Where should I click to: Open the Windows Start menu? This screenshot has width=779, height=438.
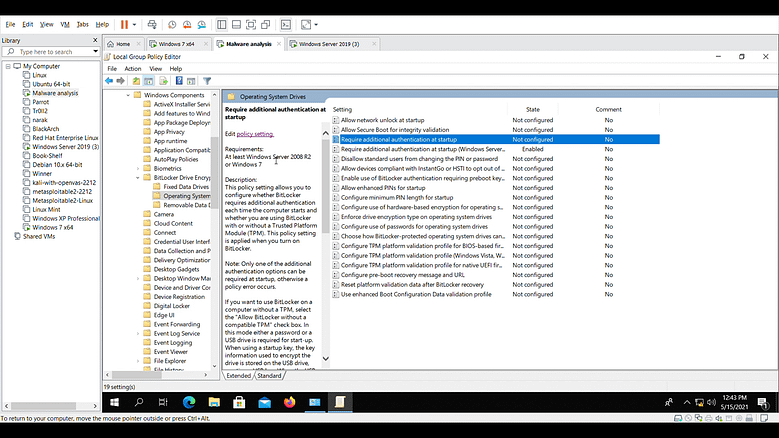[114, 402]
